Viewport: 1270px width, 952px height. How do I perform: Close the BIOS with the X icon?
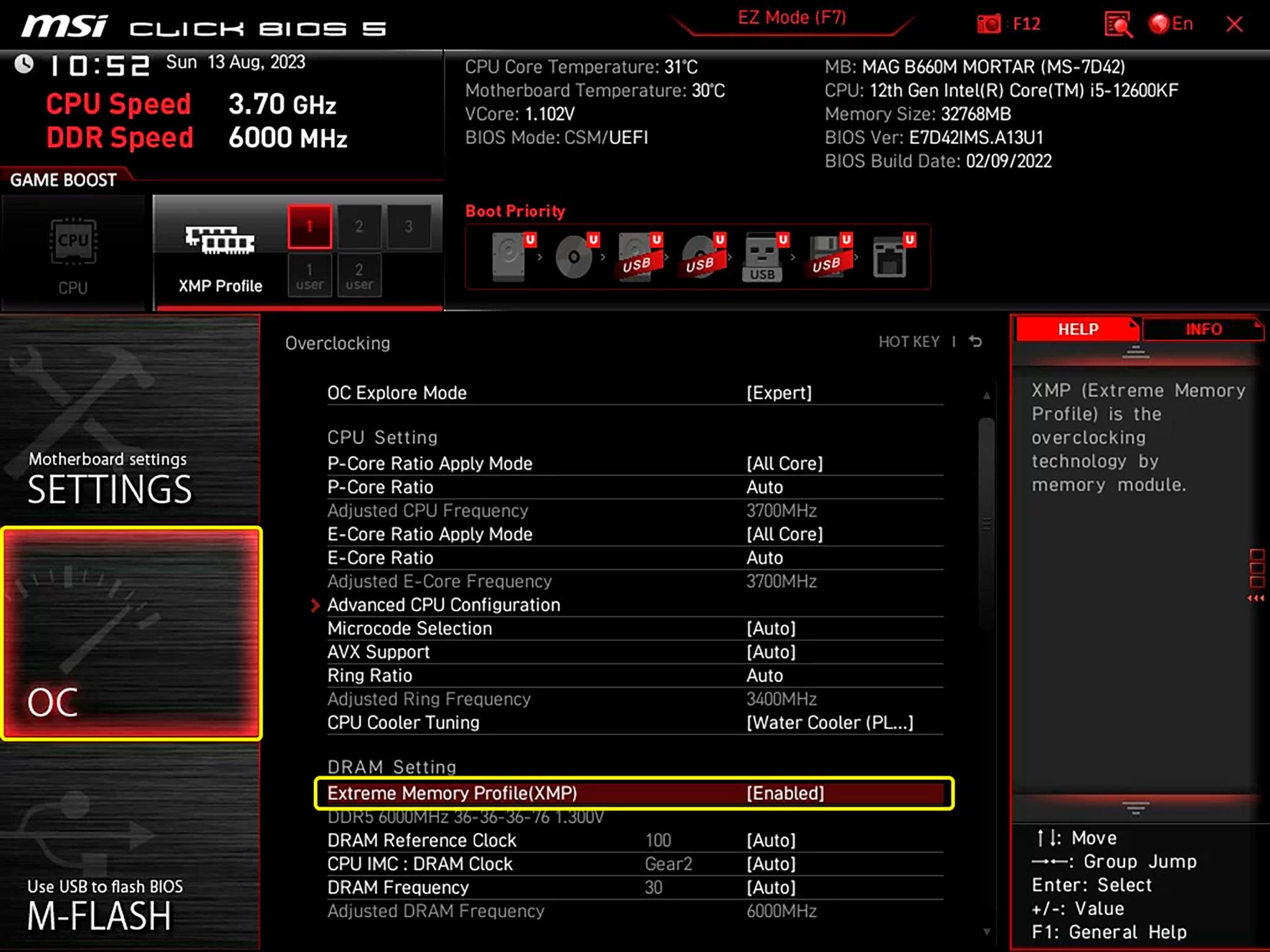point(1234,24)
